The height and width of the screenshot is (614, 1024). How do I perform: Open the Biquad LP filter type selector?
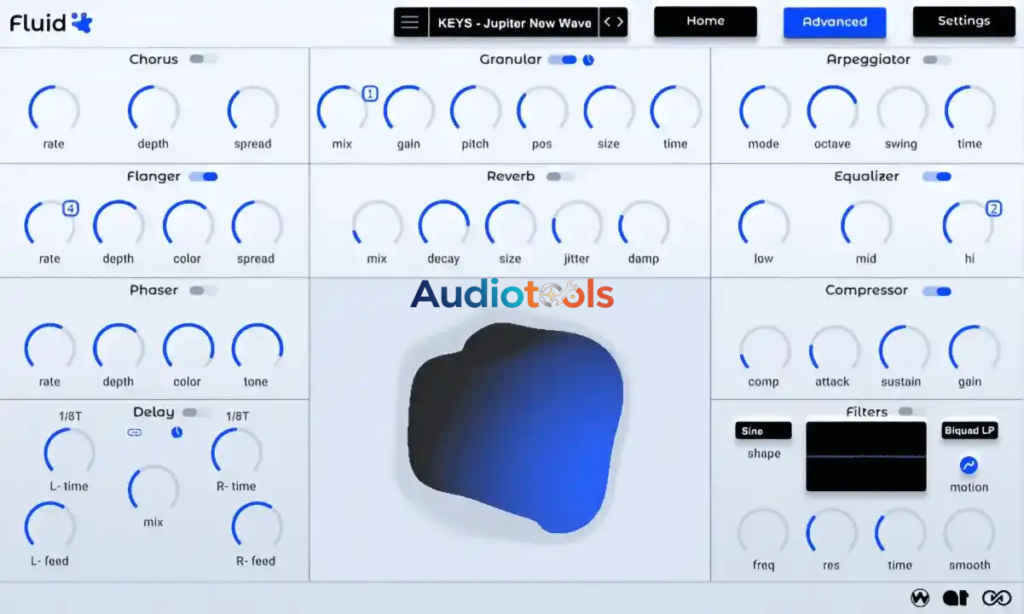point(969,430)
